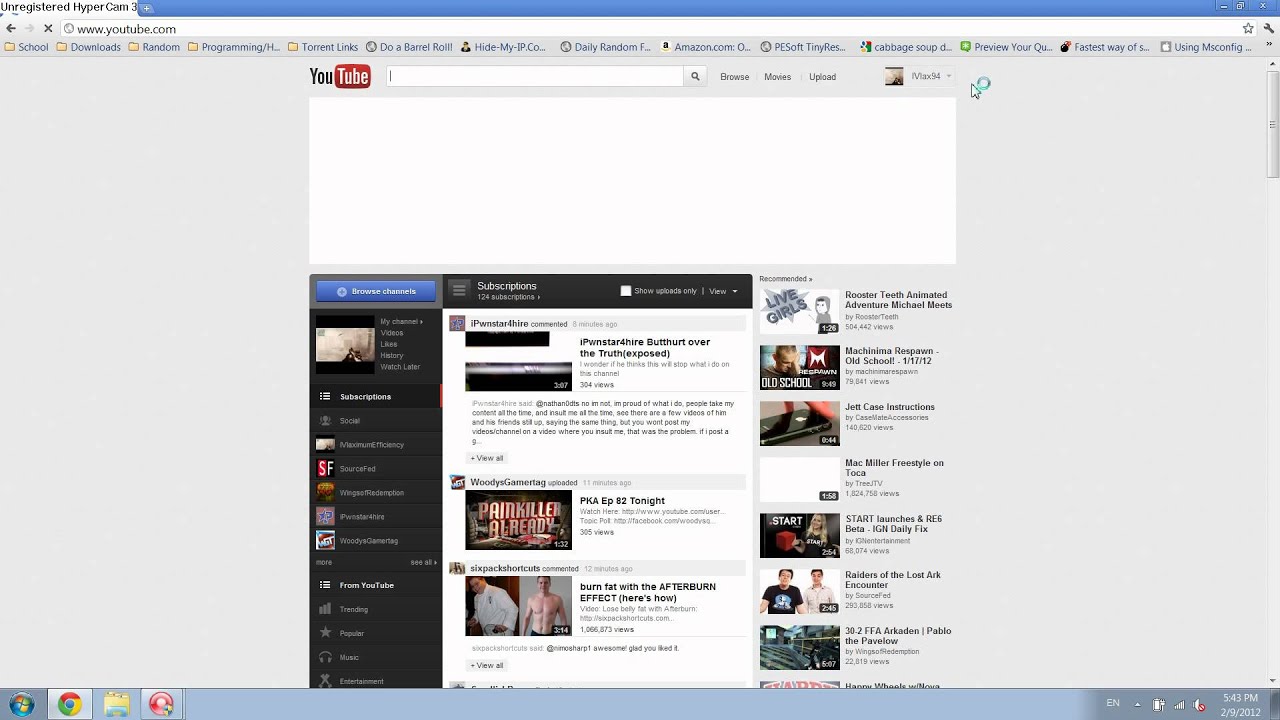Toggle Show uploads only checkbox
This screenshot has height=720, width=1280.
[x=626, y=291]
